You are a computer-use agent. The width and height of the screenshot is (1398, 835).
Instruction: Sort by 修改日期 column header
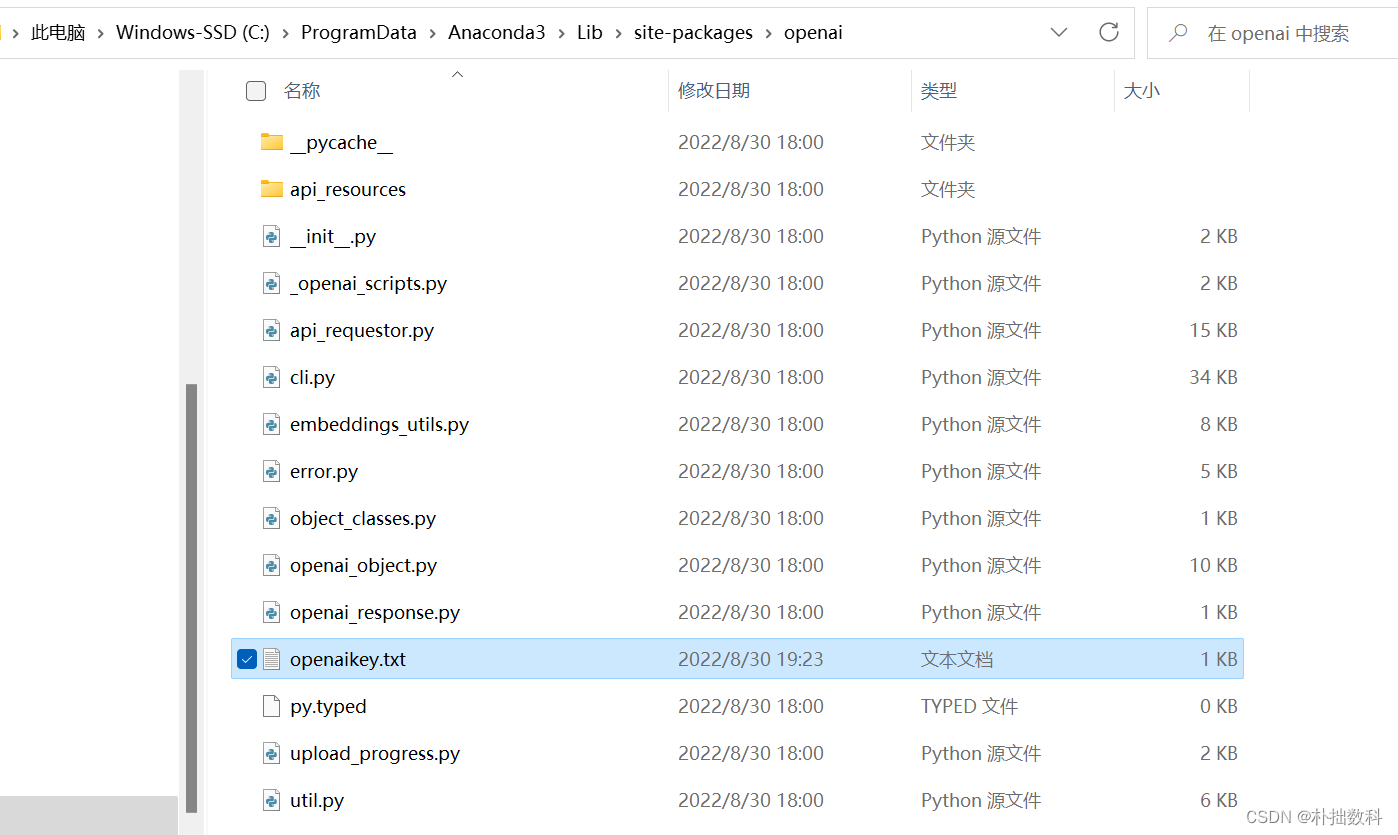point(714,91)
